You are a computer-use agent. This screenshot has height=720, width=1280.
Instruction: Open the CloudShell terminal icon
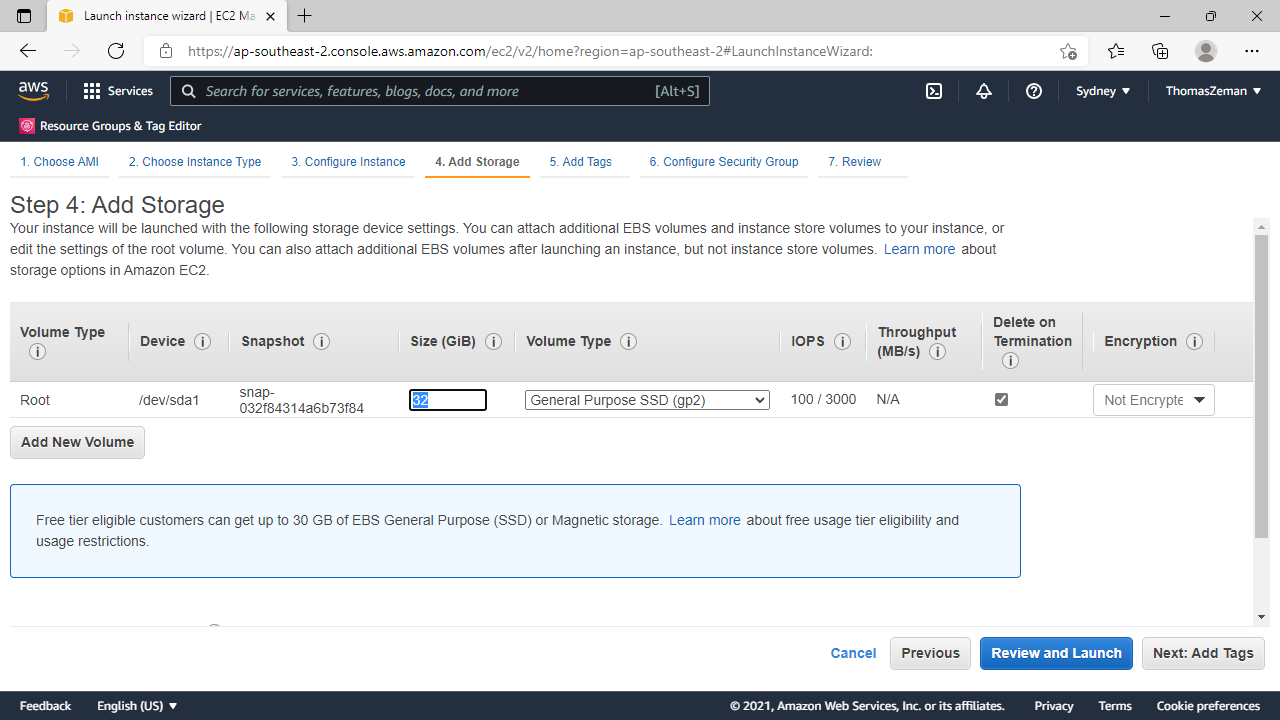(x=933, y=91)
